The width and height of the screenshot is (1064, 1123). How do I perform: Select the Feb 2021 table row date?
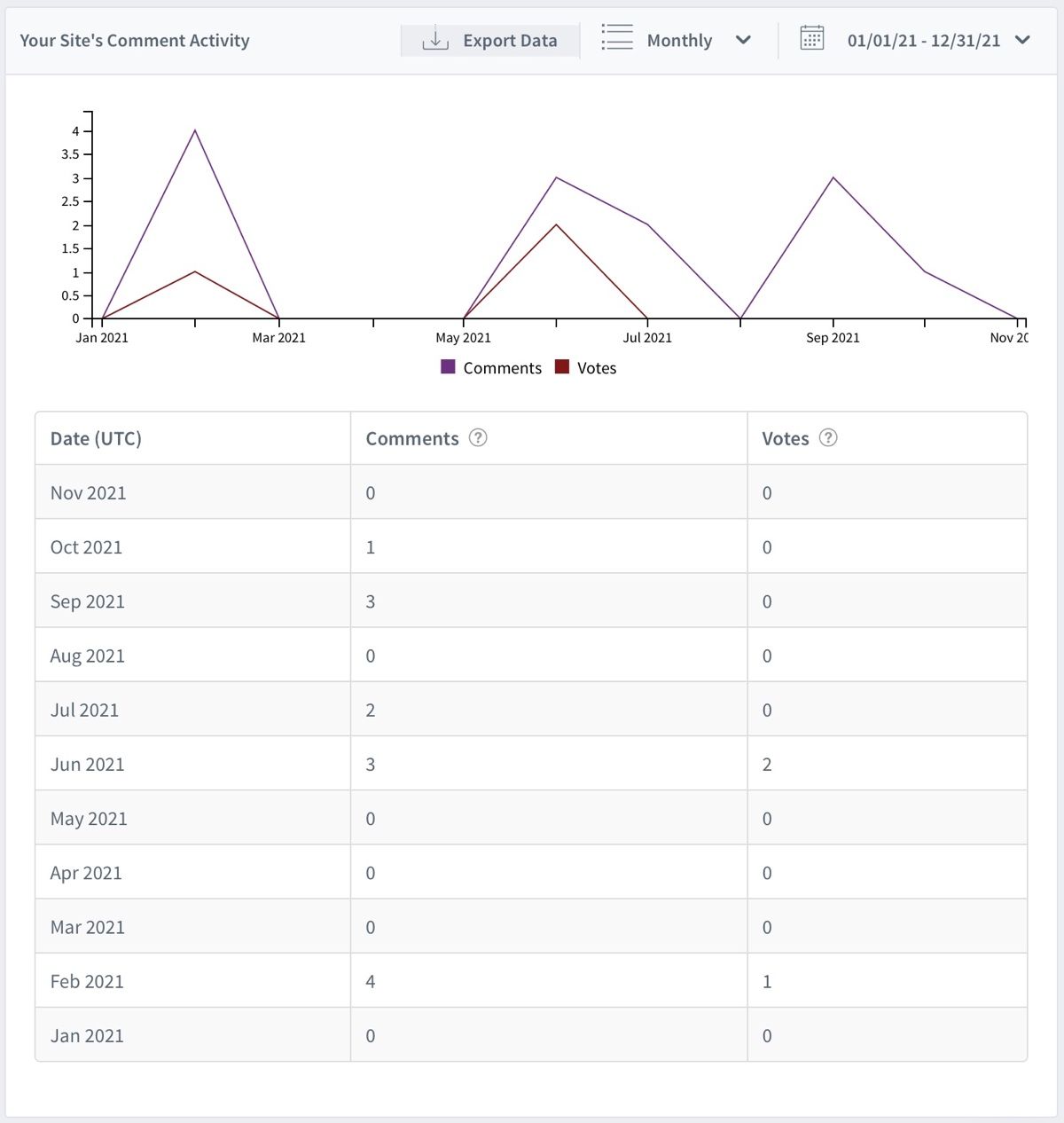[x=87, y=981]
